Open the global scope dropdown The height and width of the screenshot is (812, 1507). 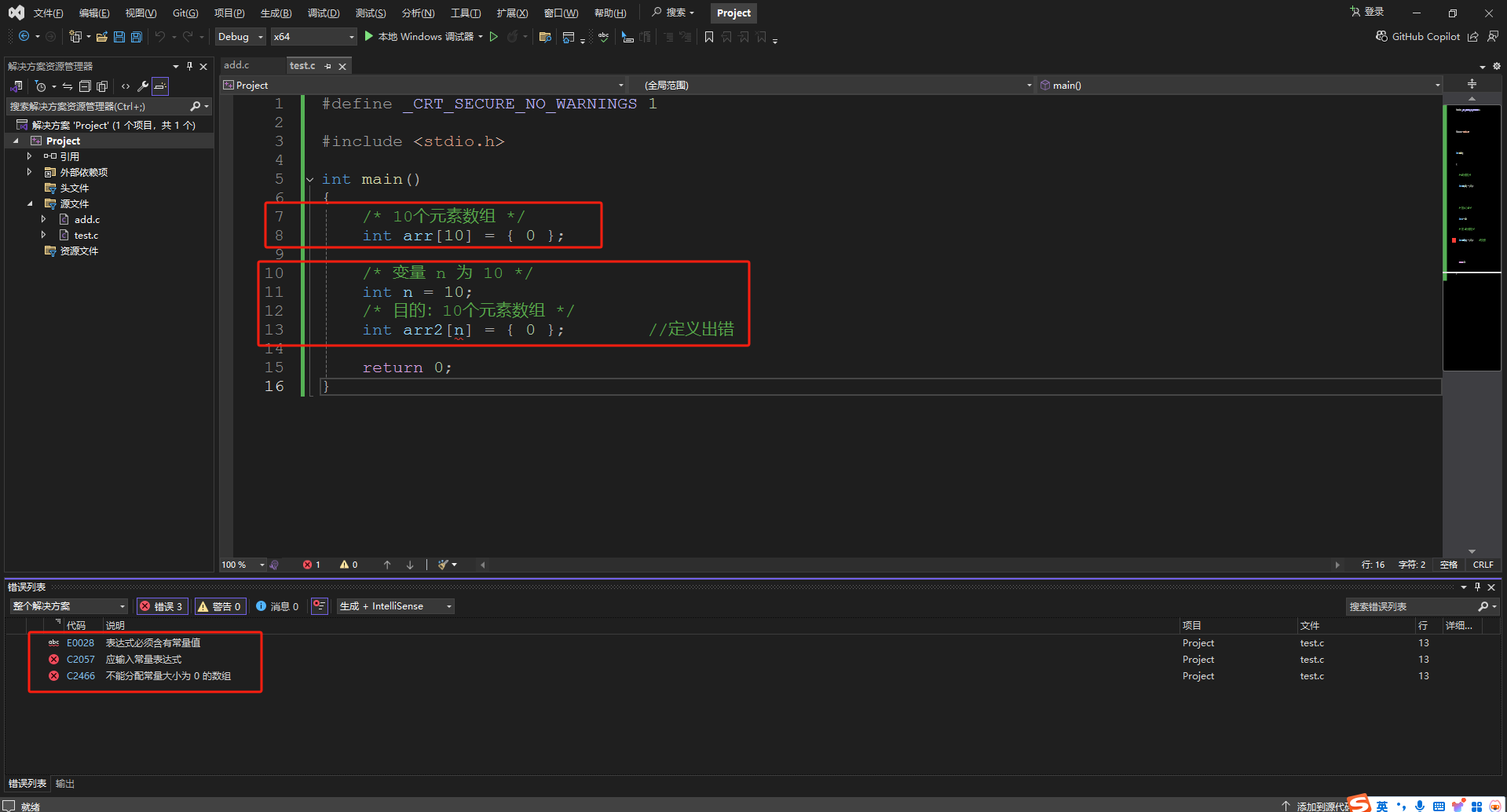(832, 85)
